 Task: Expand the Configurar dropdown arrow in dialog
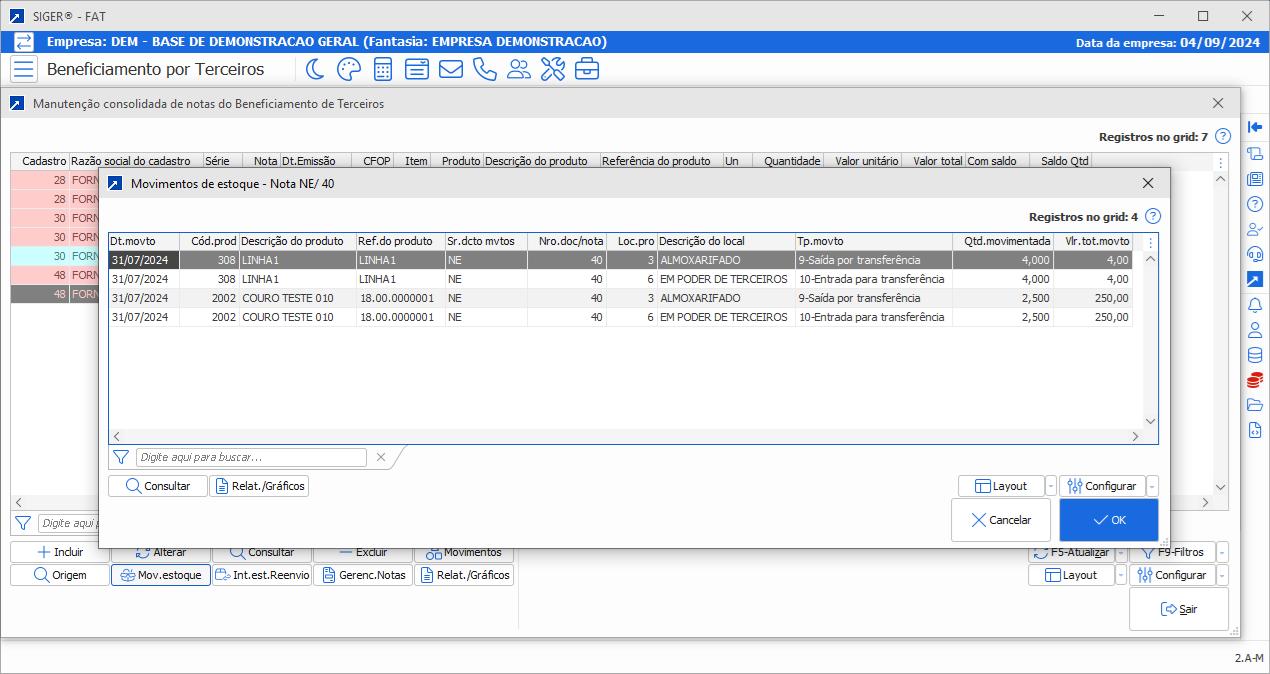tap(1152, 486)
